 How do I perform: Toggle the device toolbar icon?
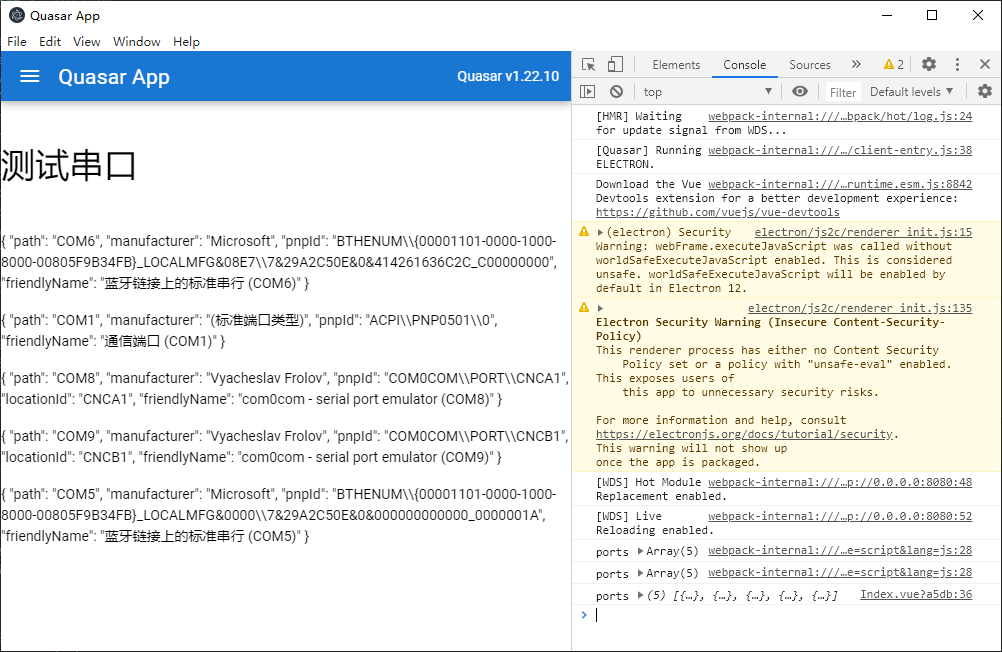coord(615,65)
